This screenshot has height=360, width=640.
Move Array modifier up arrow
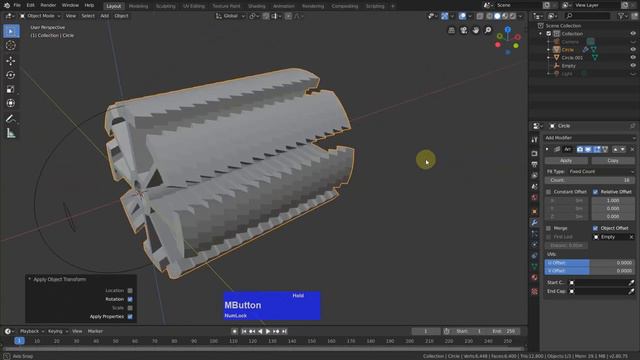(x=616, y=149)
